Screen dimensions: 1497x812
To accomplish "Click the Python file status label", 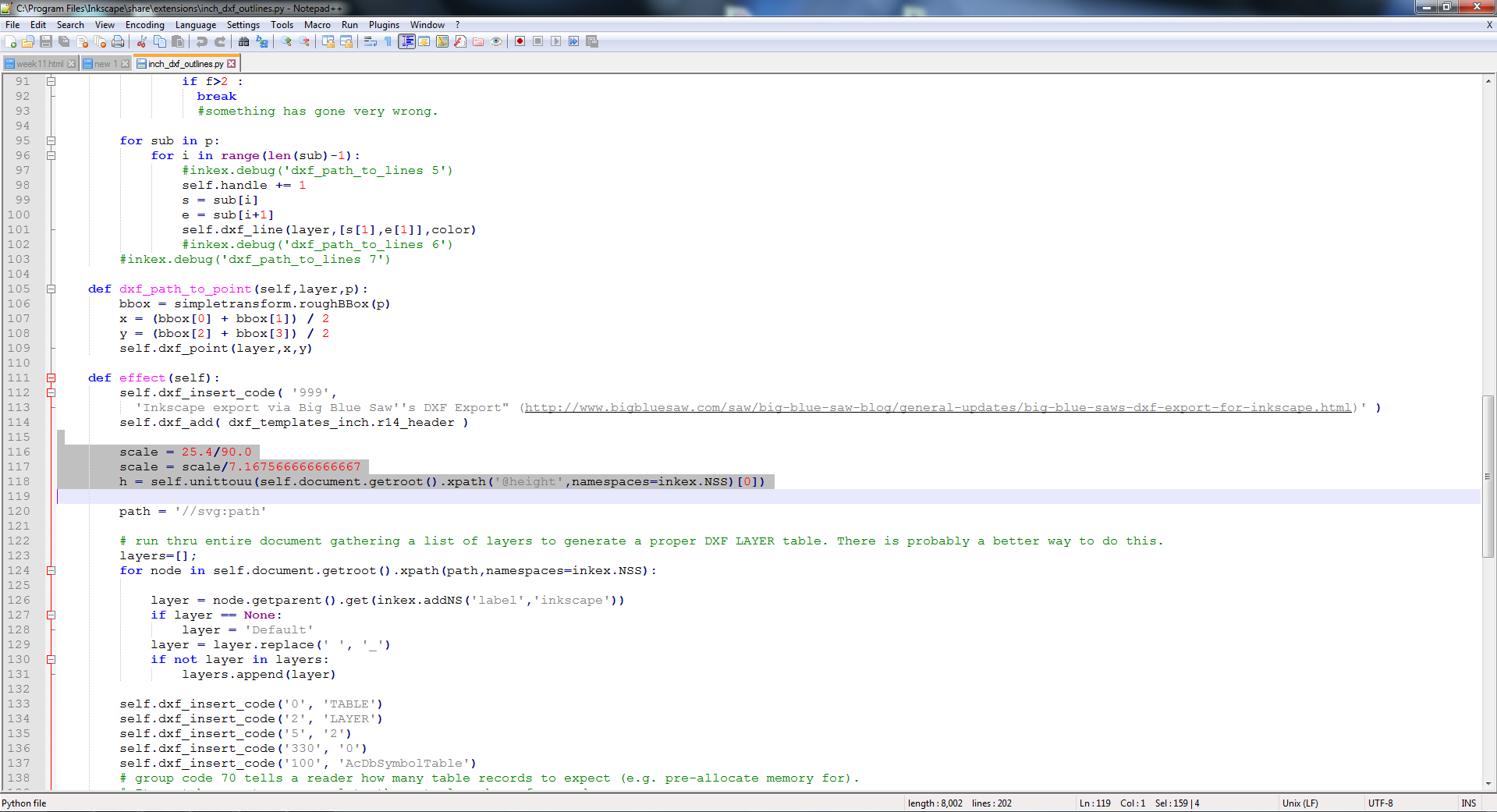I will click(x=24, y=803).
